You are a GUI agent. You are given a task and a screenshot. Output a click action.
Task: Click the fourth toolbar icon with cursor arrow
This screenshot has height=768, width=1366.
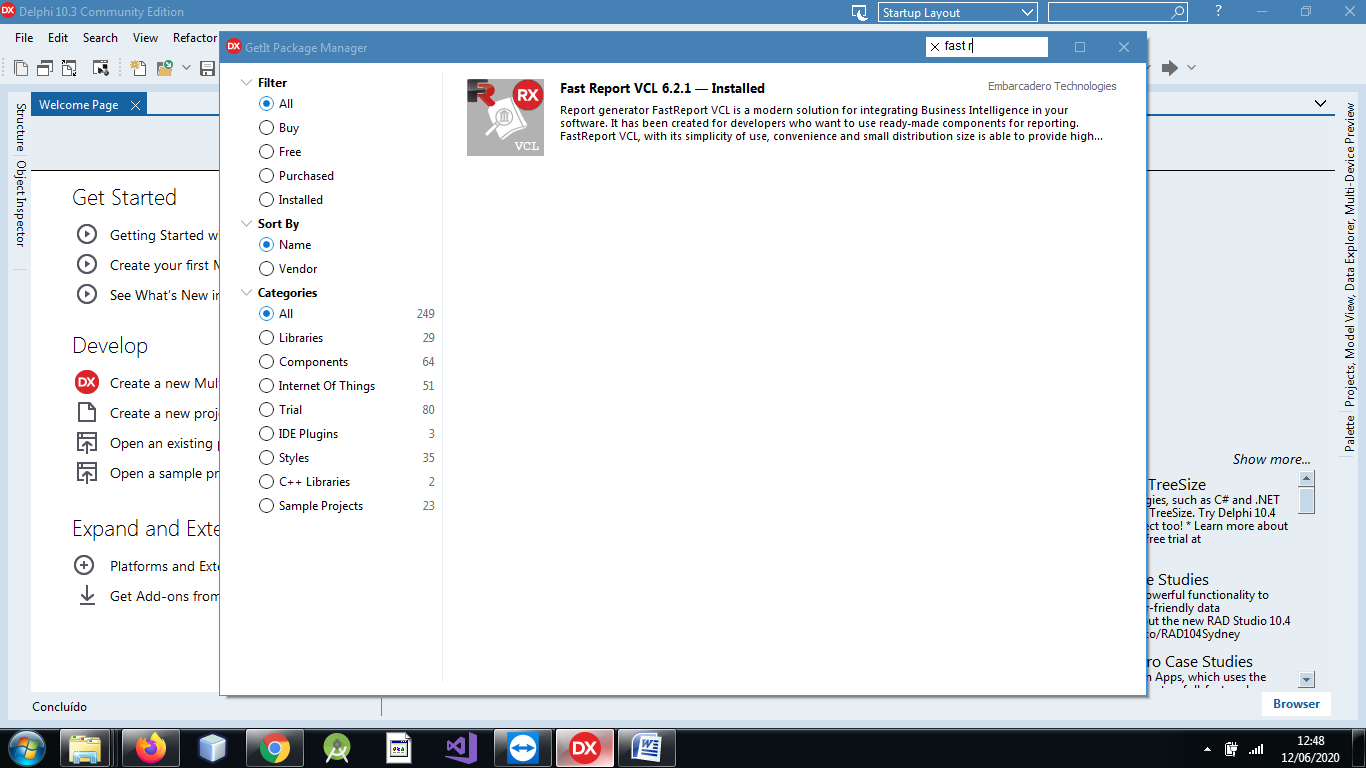pos(100,68)
